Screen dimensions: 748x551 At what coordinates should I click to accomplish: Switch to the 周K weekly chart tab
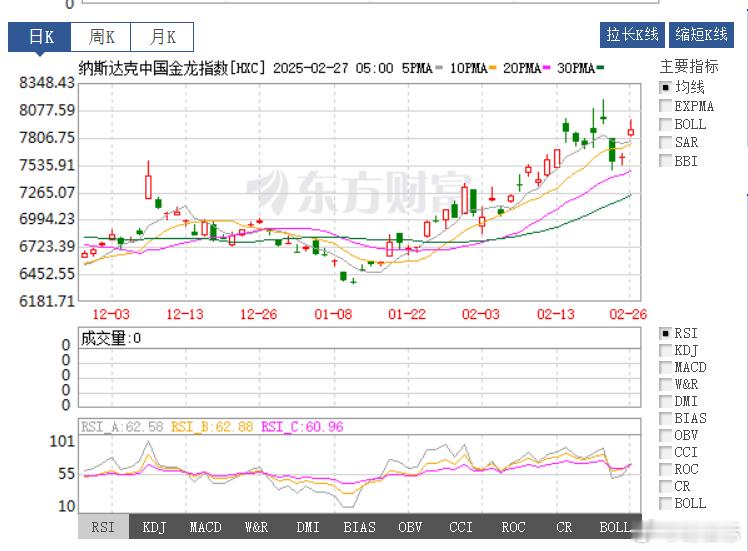coord(101,37)
